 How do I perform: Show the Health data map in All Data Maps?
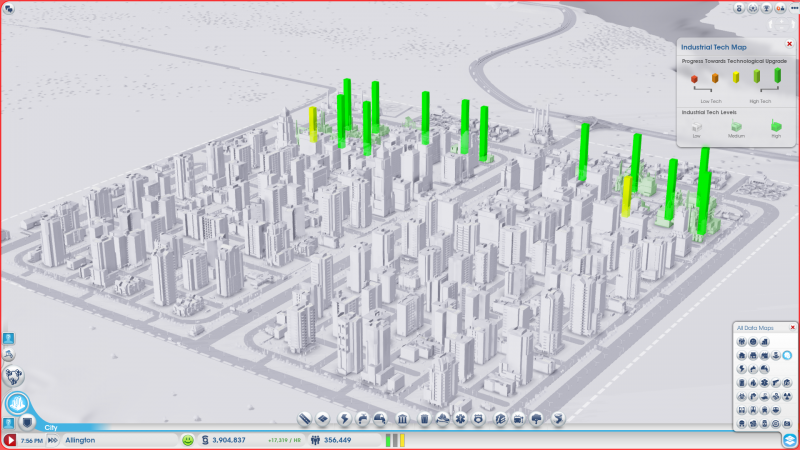point(764,383)
